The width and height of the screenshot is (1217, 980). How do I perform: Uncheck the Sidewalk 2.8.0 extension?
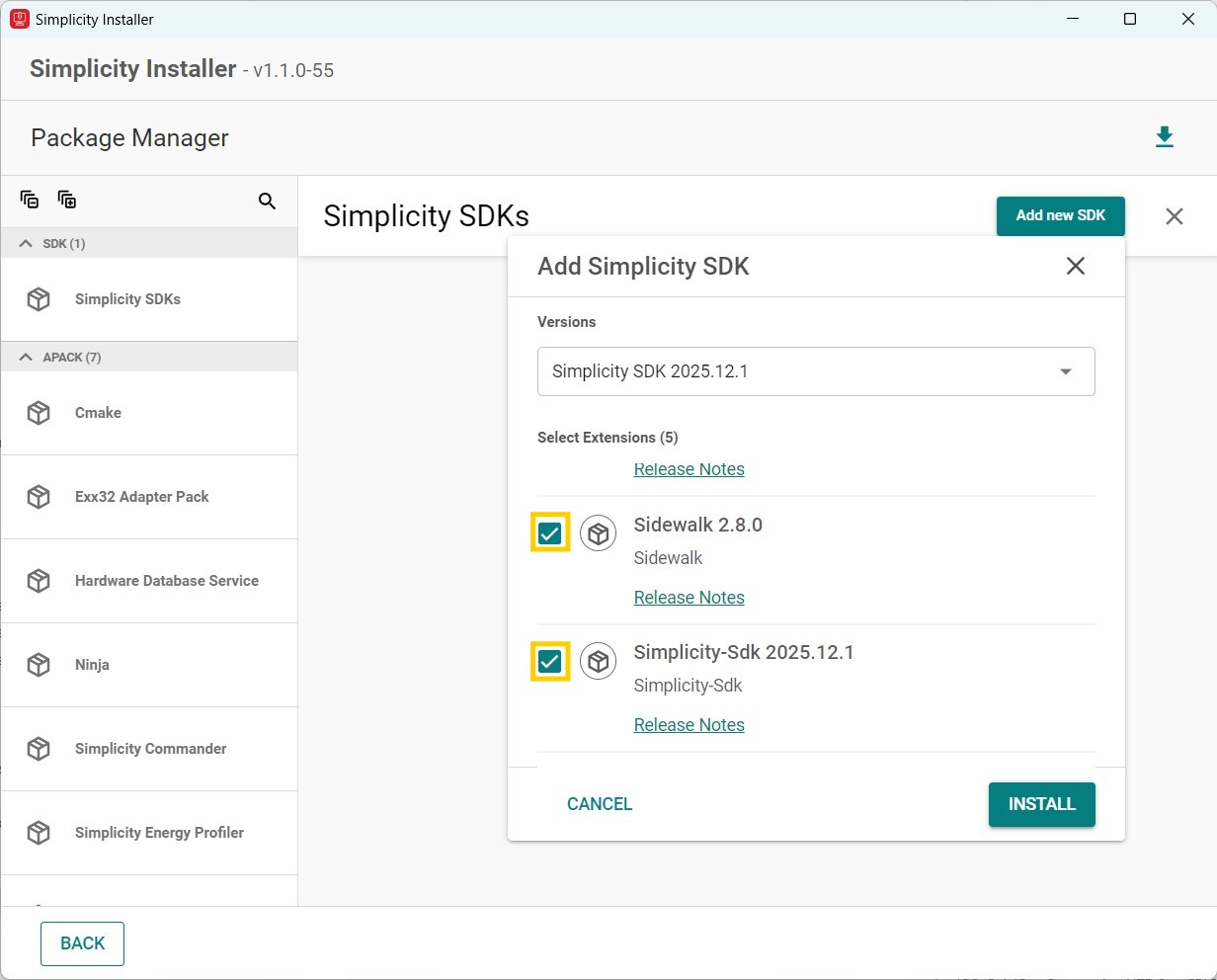(x=550, y=532)
